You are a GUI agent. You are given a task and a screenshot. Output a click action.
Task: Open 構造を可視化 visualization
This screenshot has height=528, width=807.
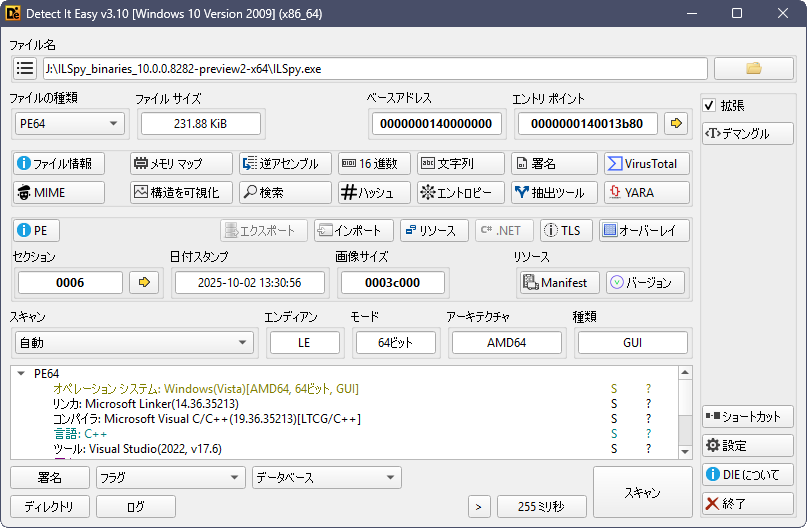coord(181,192)
